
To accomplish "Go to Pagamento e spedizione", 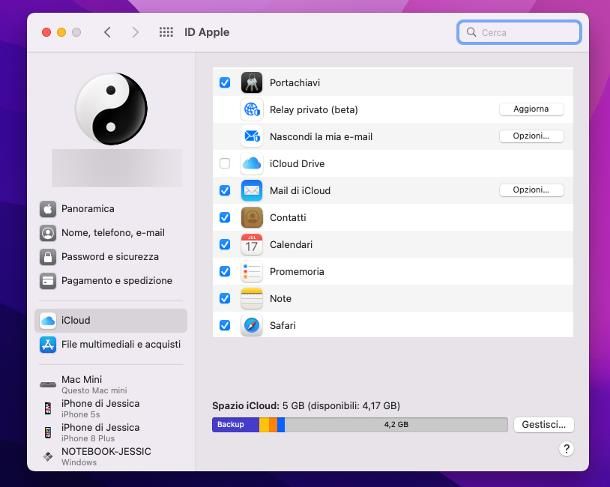I will point(111,281).
